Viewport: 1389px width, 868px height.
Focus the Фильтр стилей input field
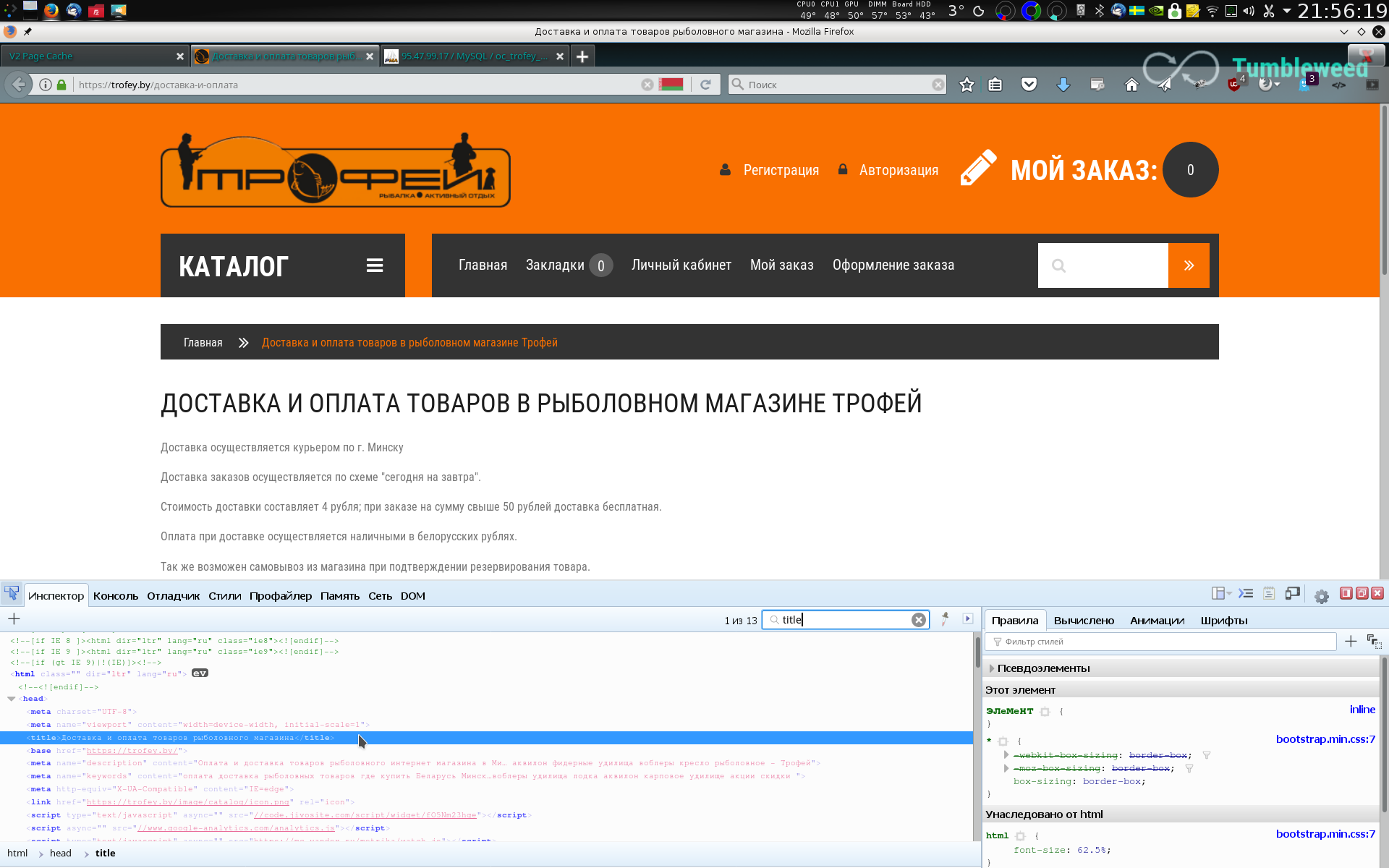(x=1161, y=642)
